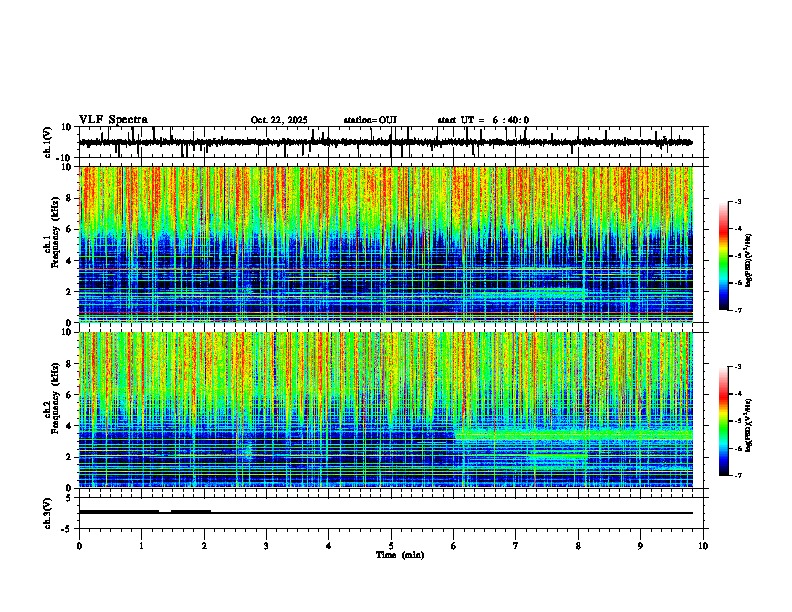Click the "-7" label on ch.1 color bar
This screenshot has height=612, width=792.
click(x=737, y=310)
